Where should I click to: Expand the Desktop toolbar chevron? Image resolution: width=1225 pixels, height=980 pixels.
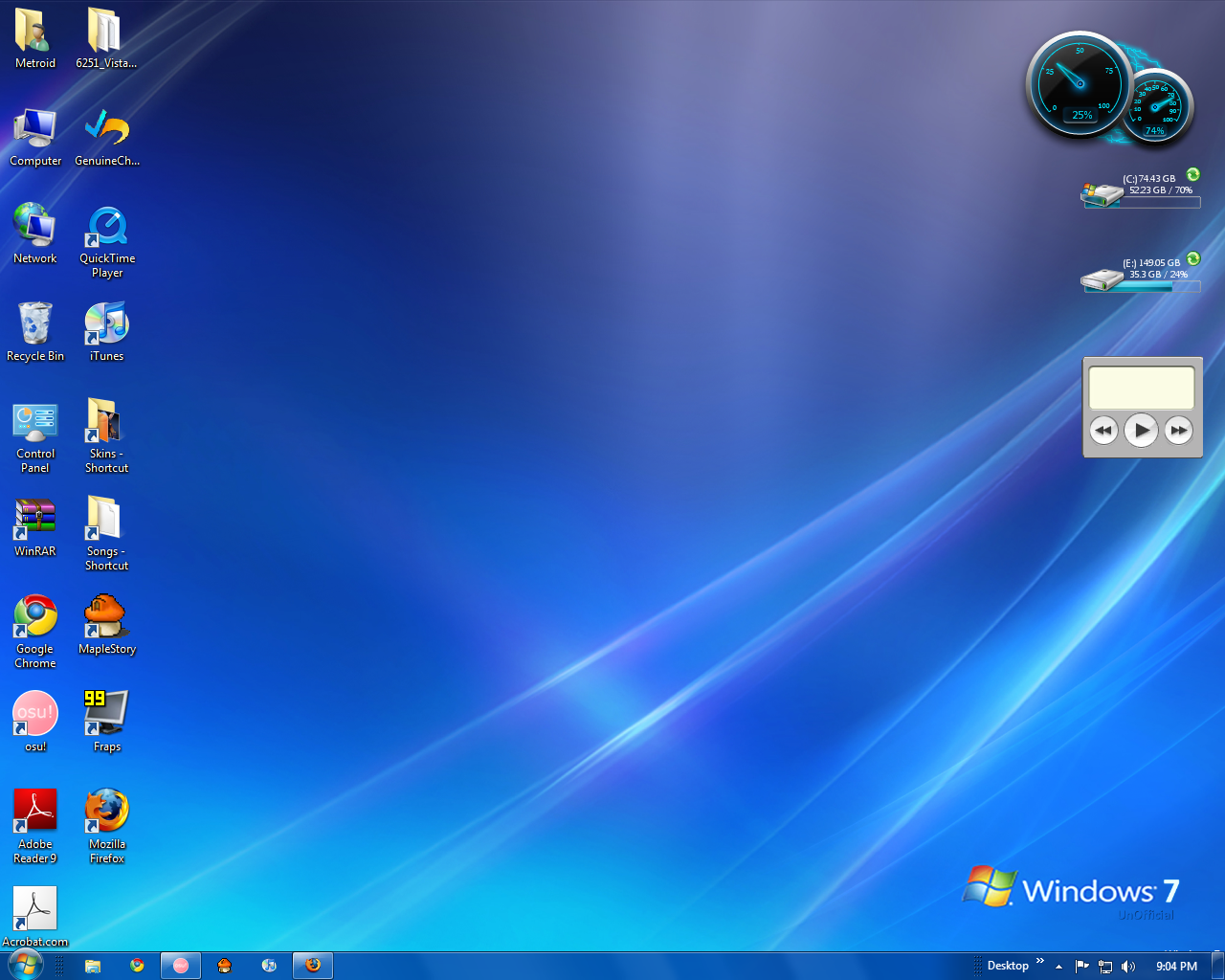[x=1040, y=961]
